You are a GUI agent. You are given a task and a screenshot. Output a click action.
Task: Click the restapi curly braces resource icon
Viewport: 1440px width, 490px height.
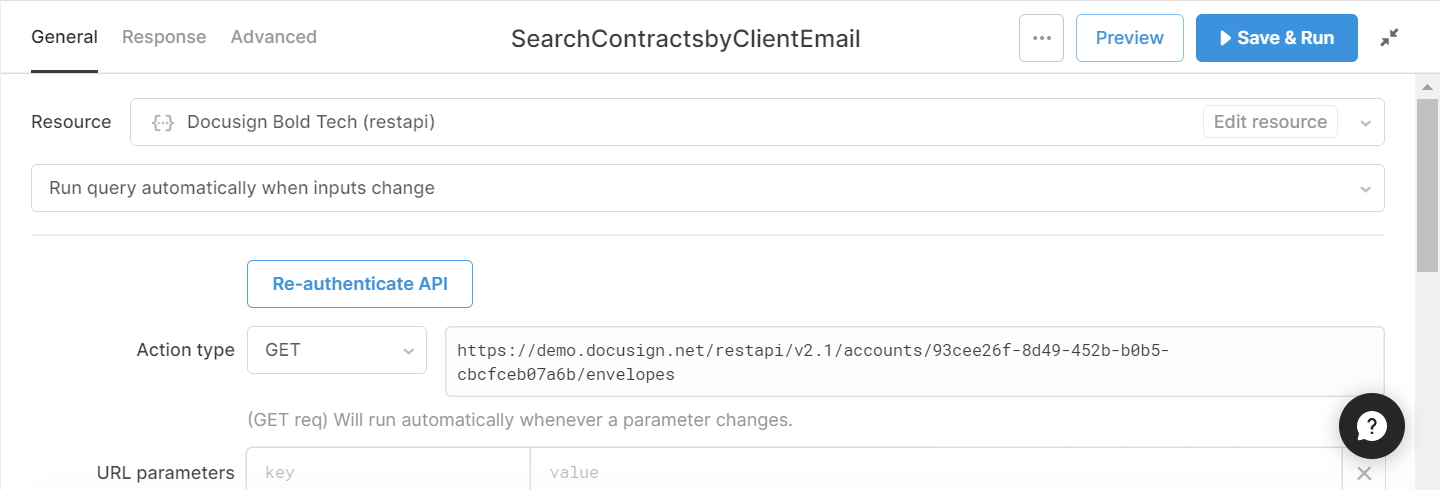[163, 122]
